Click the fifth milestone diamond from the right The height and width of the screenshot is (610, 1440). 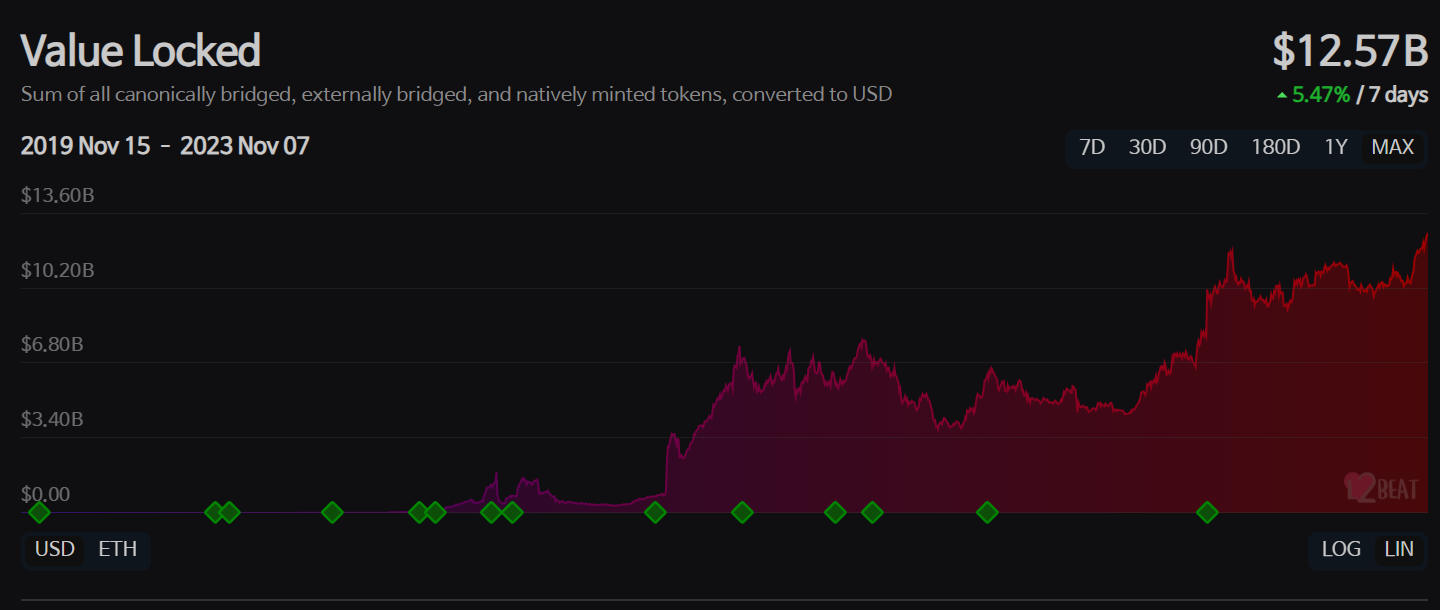point(742,513)
